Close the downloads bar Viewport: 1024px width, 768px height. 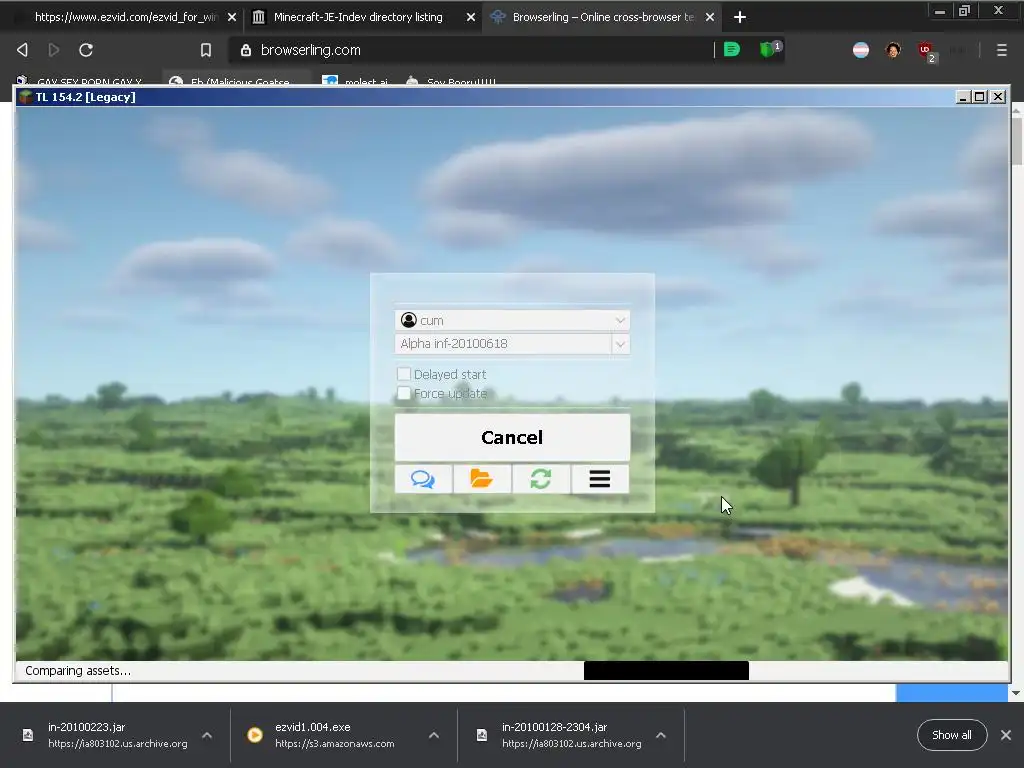(x=1006, y=735)
